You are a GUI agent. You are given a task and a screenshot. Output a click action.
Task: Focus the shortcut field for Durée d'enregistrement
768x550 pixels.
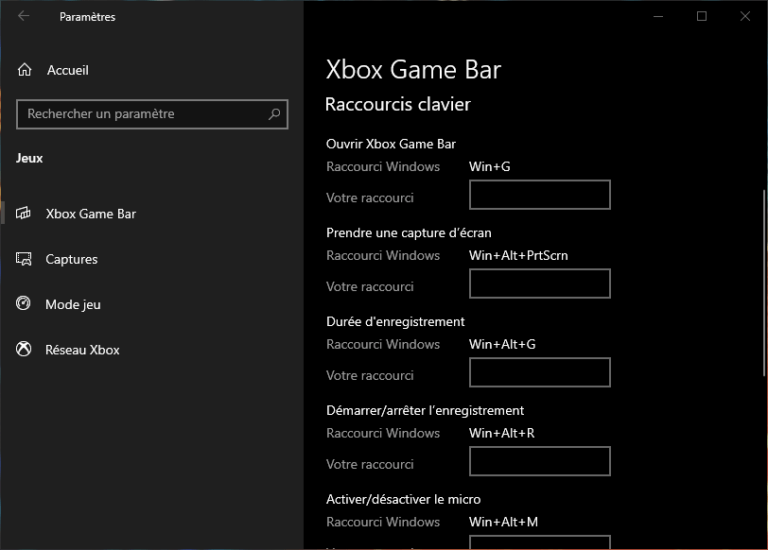pyautogui.click(x=539, y=373)
